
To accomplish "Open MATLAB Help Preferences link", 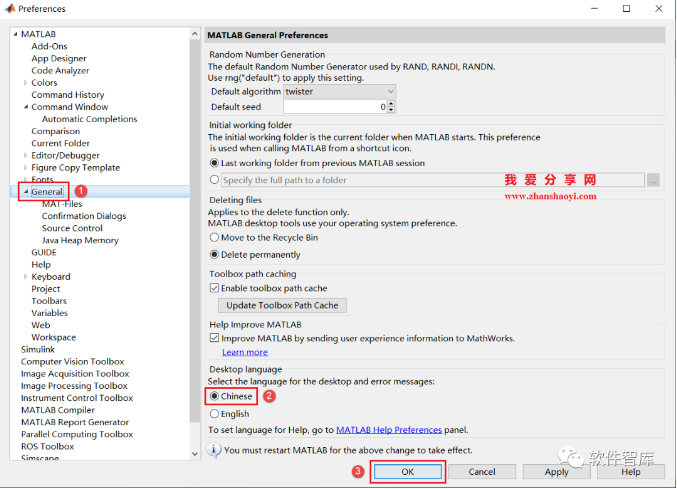I will click(x=389, y=430).
